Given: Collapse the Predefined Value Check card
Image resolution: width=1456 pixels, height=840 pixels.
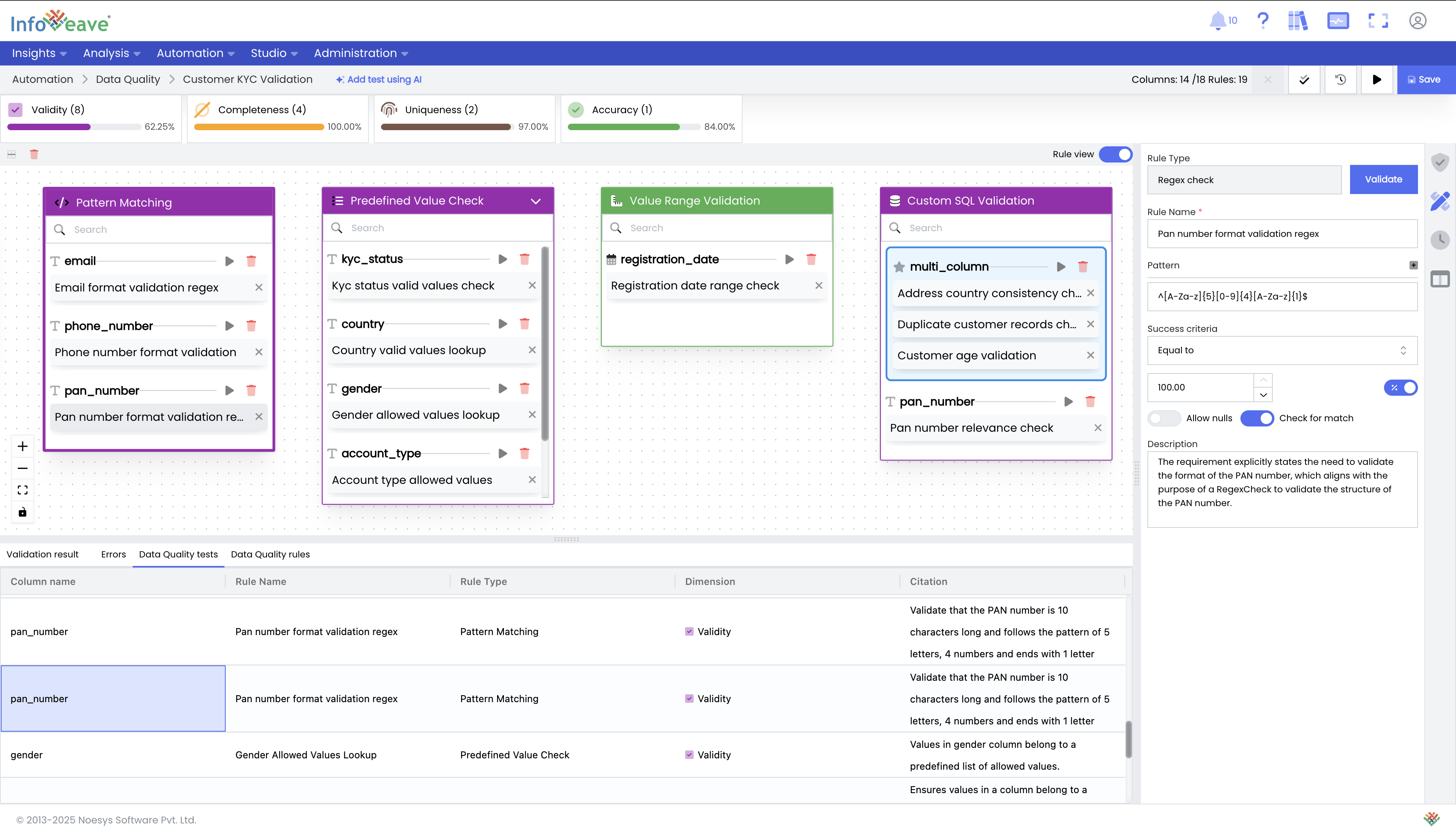Looking at the screenshot, I should point(535,201).
